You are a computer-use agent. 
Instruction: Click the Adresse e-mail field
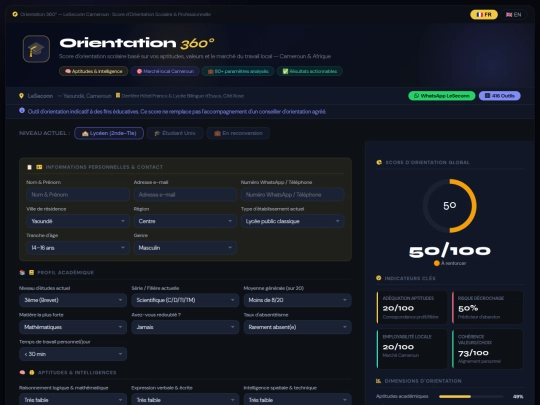coord(185,195)
